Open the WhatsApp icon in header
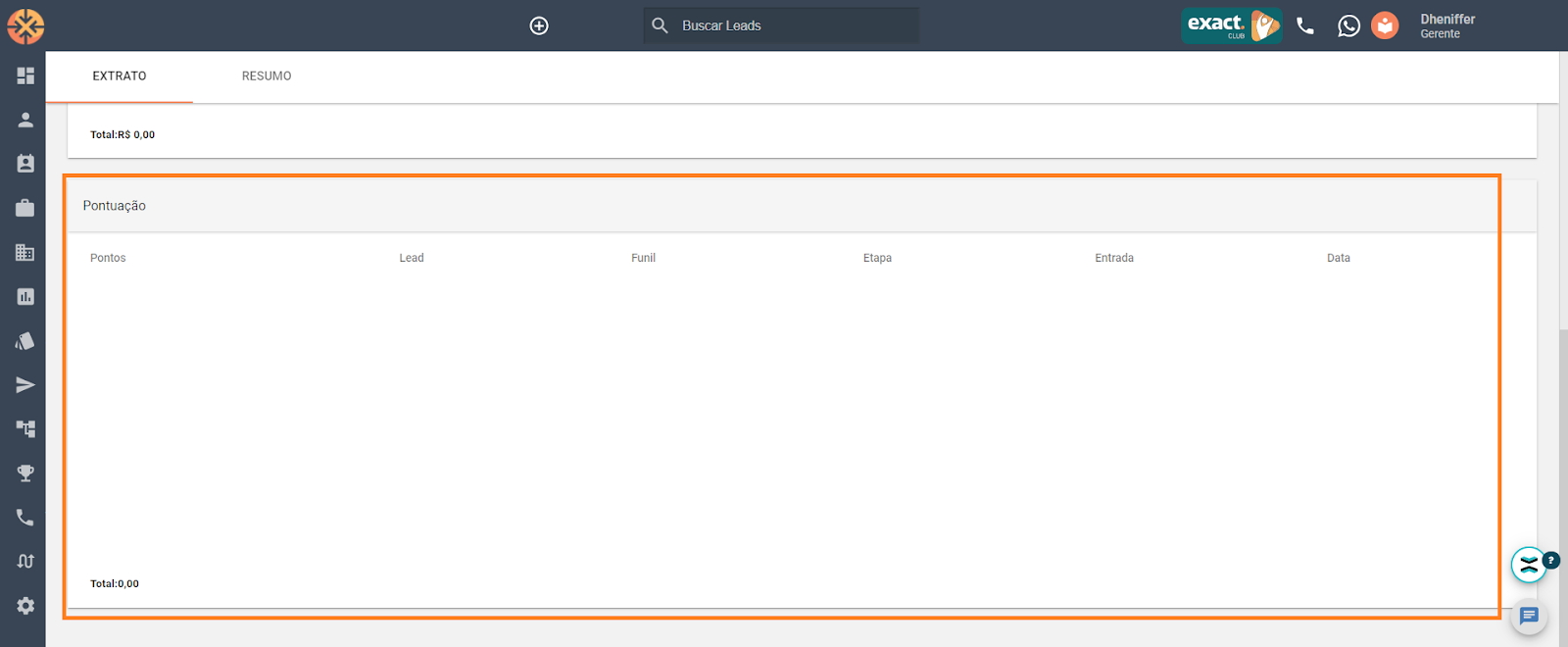The image size is (1568, 647). coord(1349,26)
